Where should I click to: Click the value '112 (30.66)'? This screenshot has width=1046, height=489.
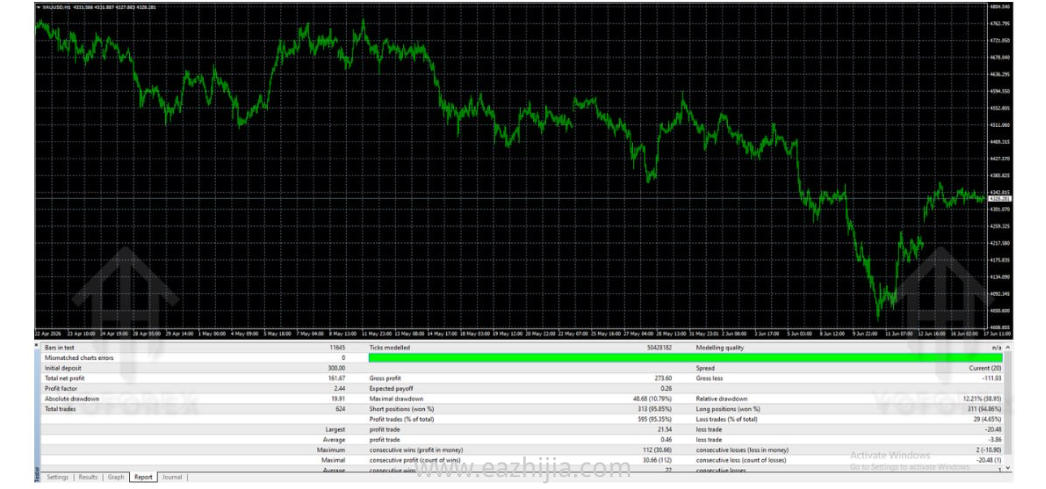point(657,450)
